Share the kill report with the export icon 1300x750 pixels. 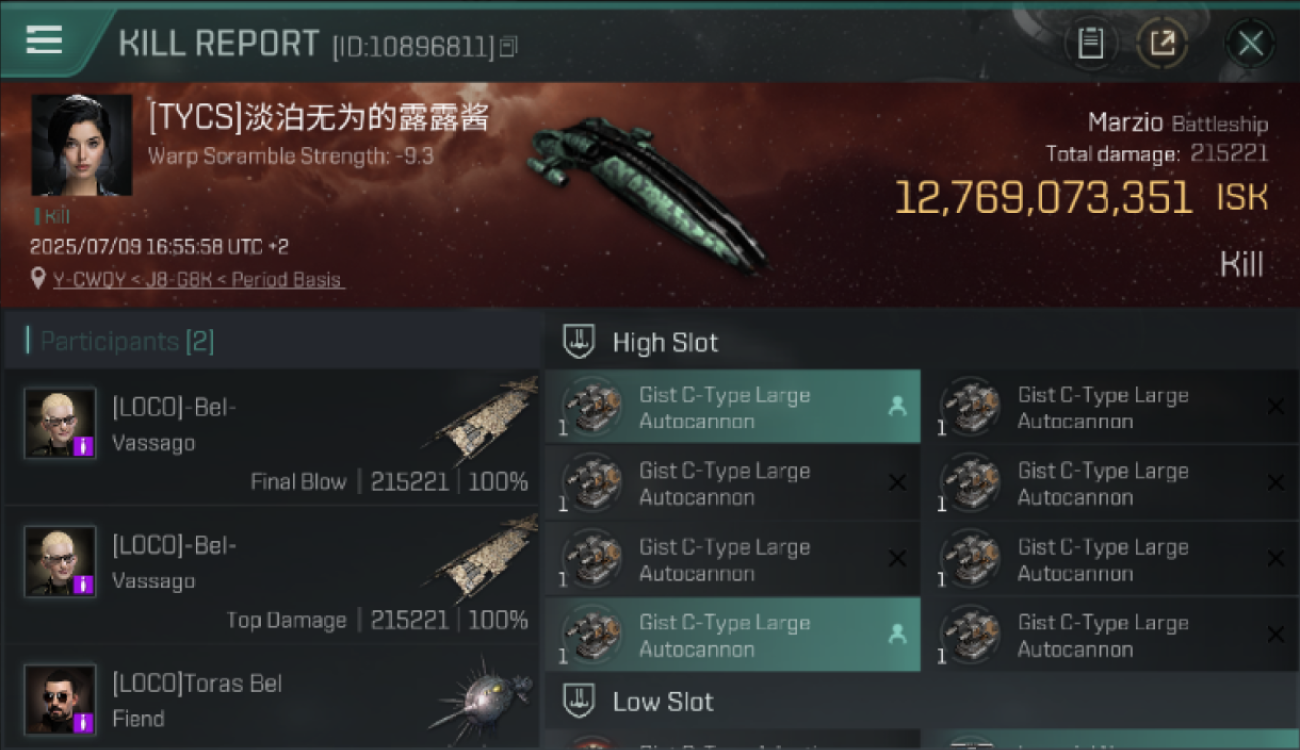tap(1162, 43)
